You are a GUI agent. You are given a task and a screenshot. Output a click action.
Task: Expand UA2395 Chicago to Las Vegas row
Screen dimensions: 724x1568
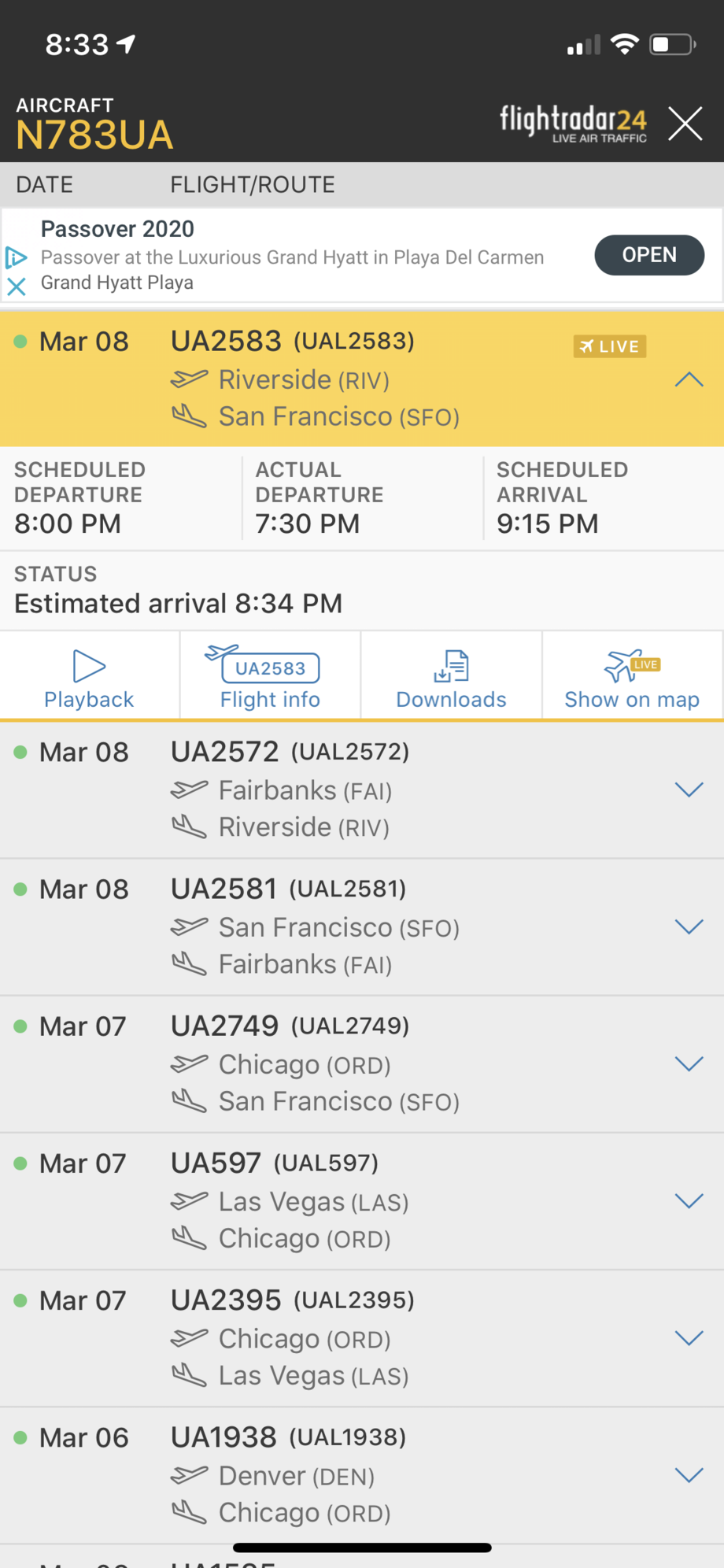pyautogui.click(x=689, y=1337)
